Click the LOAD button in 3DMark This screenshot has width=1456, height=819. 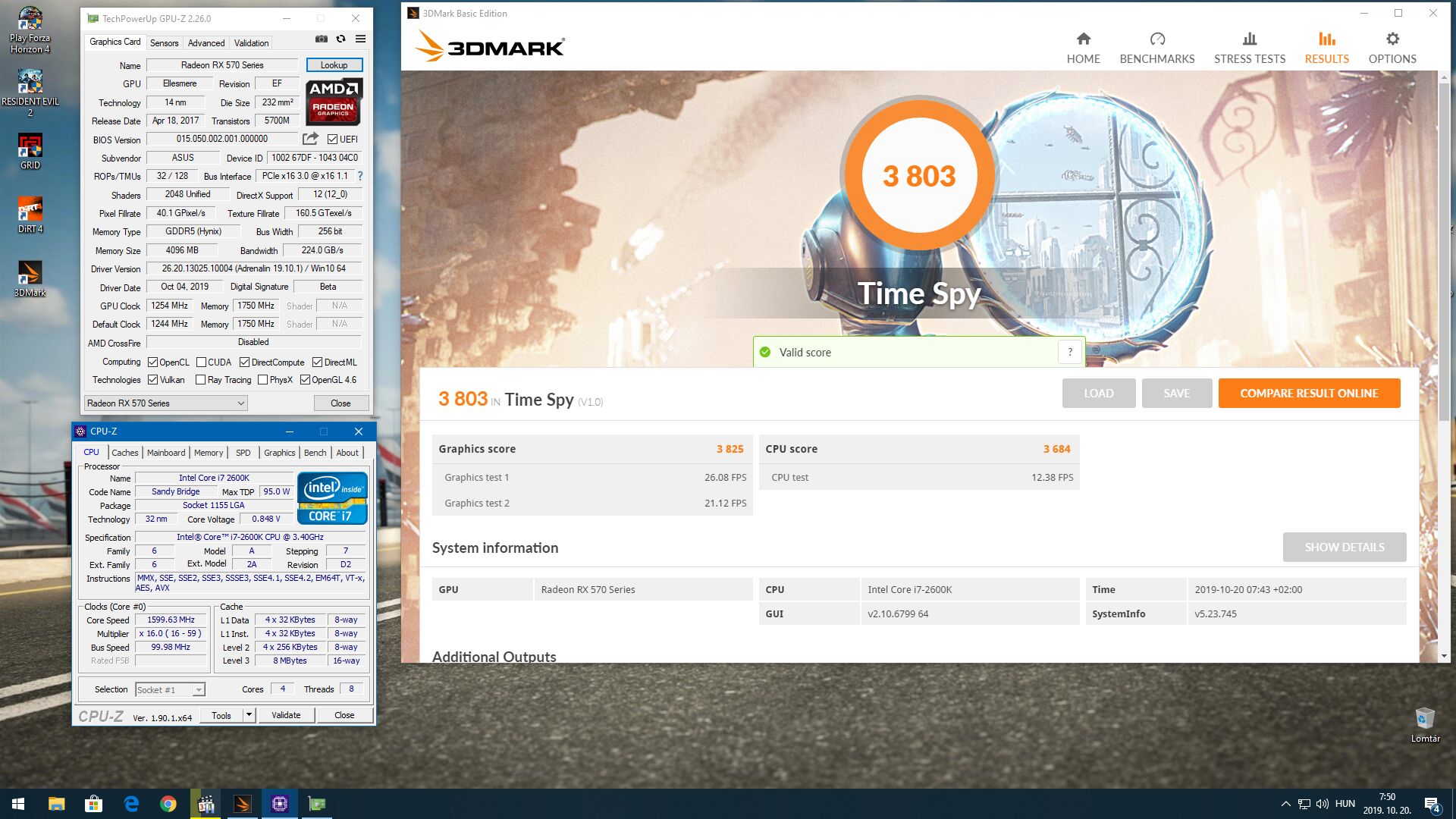[x=1098, y=393]
